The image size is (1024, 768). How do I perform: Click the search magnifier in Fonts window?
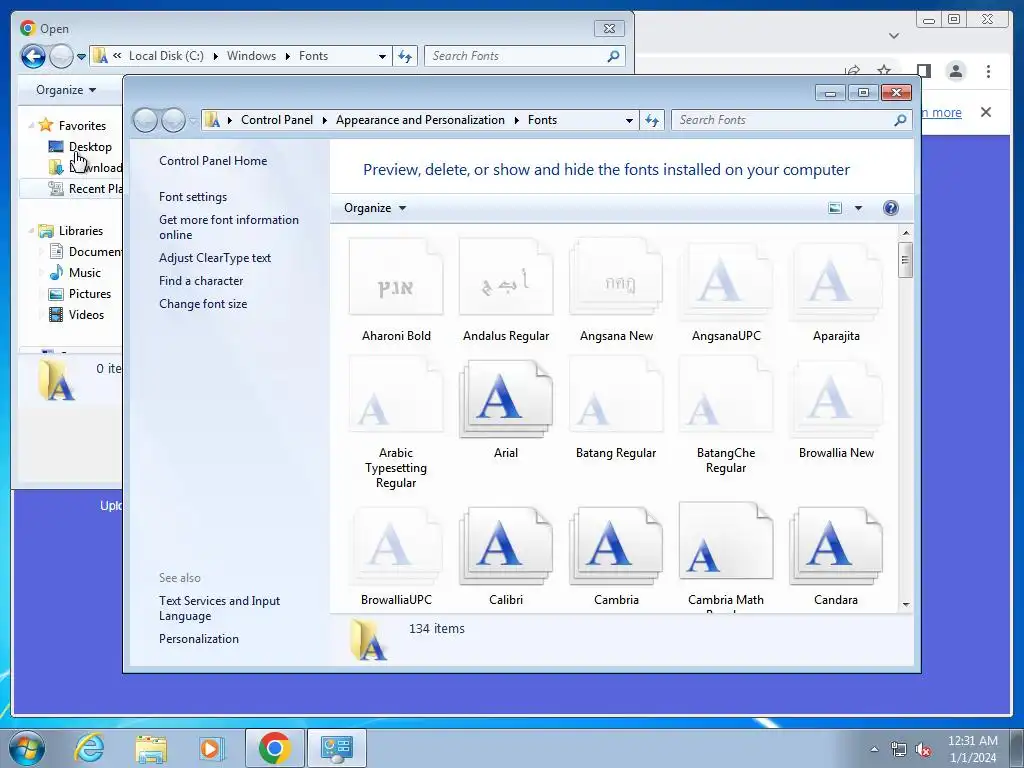coord(900,120)
